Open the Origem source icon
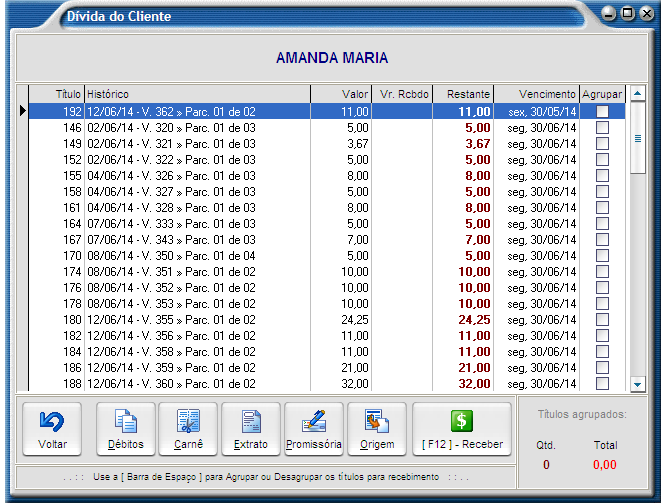The height and width of the screenshot is (503, 667). point(376,421)
